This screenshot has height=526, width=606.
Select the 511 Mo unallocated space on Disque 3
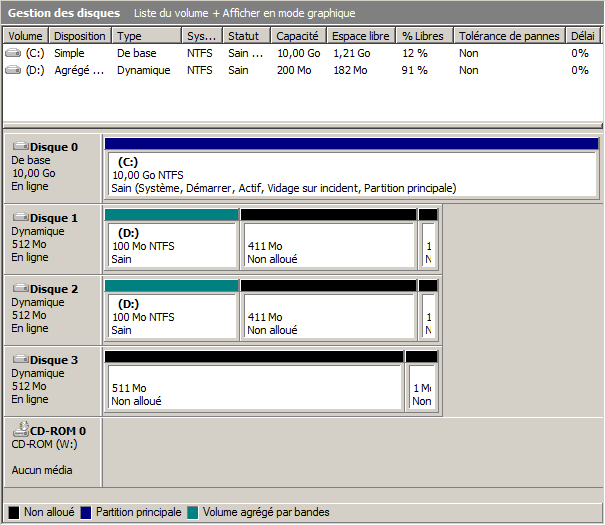tap(254, 387)
